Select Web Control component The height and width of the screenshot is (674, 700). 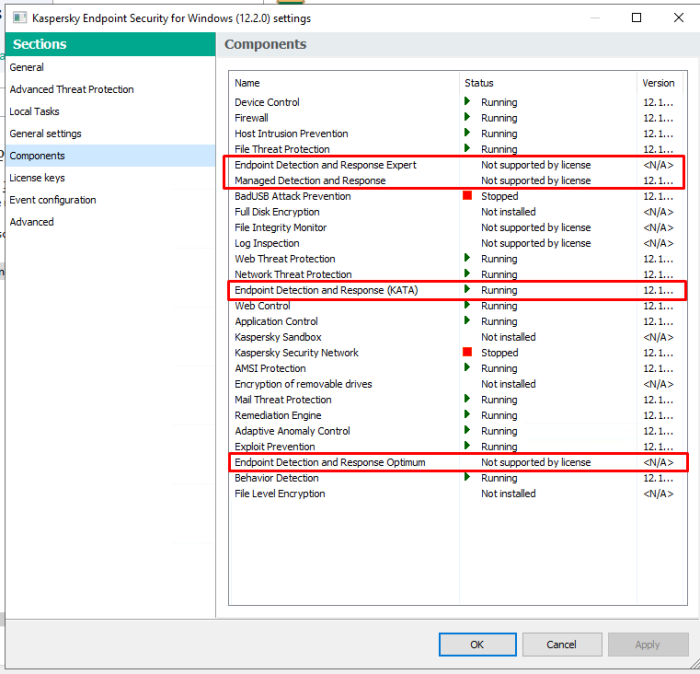pos(262,306)
